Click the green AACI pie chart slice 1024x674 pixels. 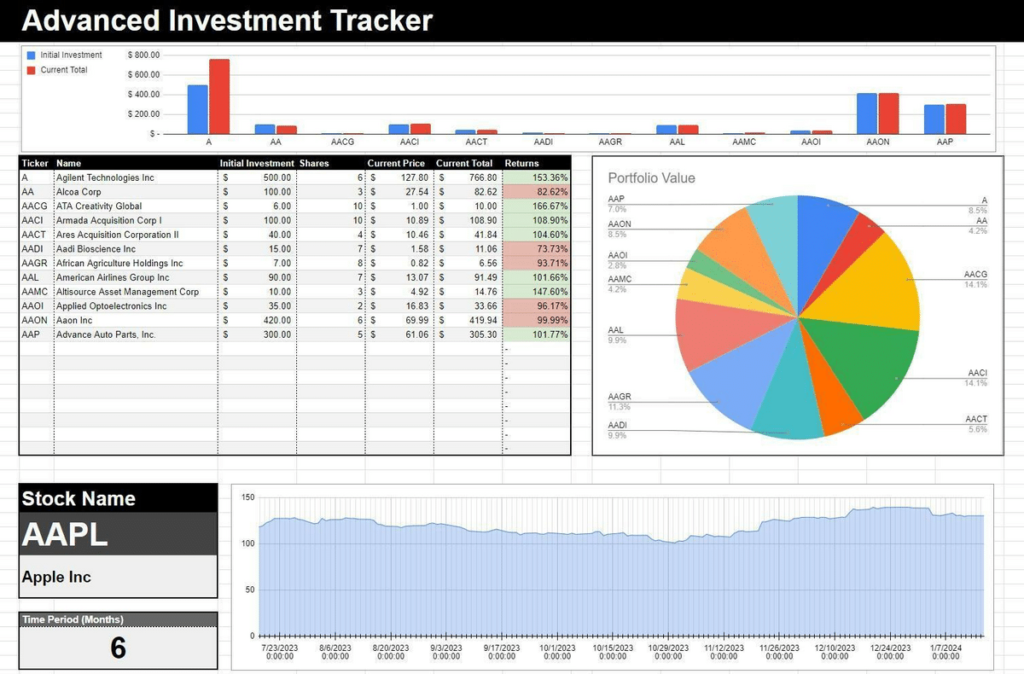pyautogui.click(x=870, y=370)
